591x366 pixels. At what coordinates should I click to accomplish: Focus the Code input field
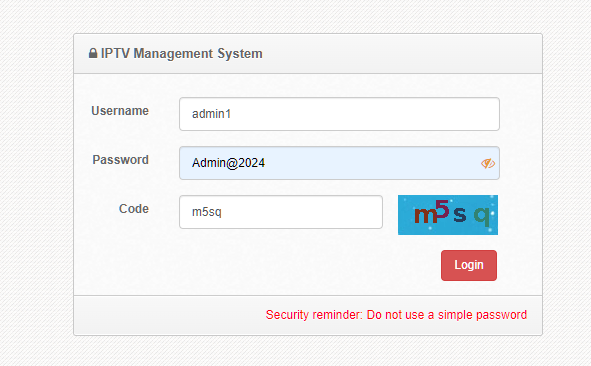[x=281, y=212]
